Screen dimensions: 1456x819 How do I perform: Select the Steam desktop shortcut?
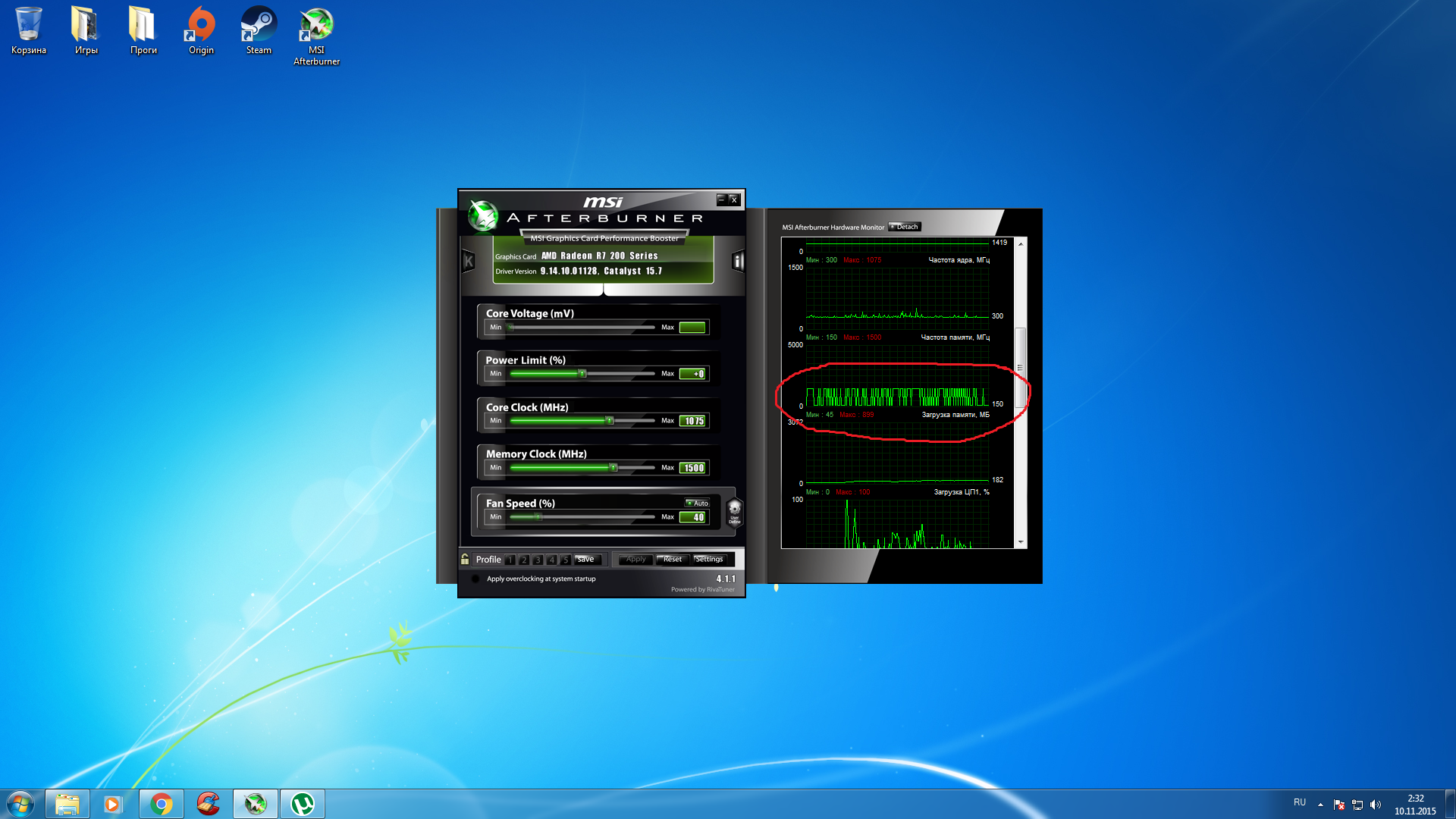[259, 30]
